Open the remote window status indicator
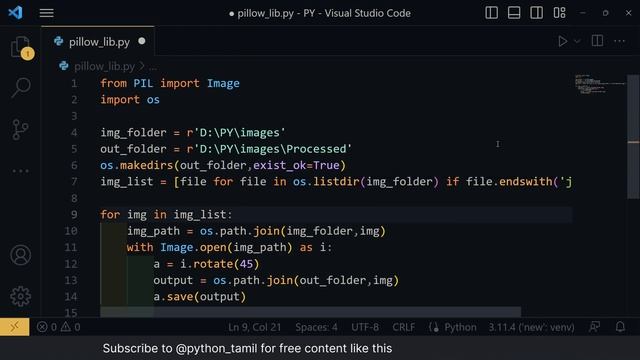Screen dimensions: 640x360 (x=15, y=327)
